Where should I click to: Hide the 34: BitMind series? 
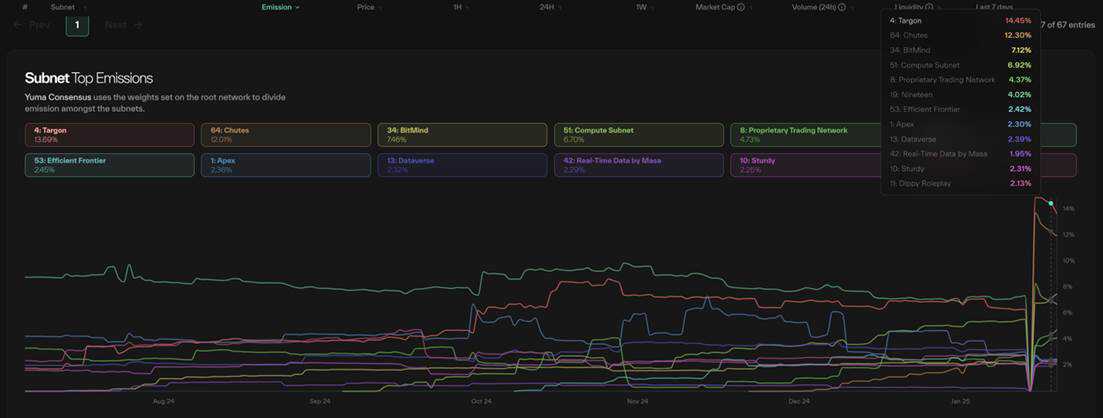click(462, 135)
